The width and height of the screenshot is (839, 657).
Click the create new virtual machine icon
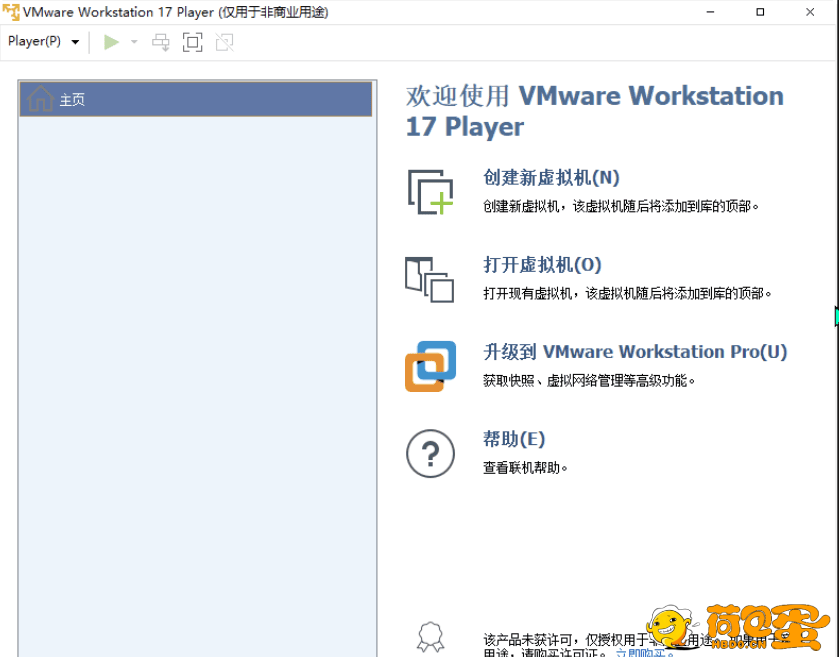tap(430, 192)
